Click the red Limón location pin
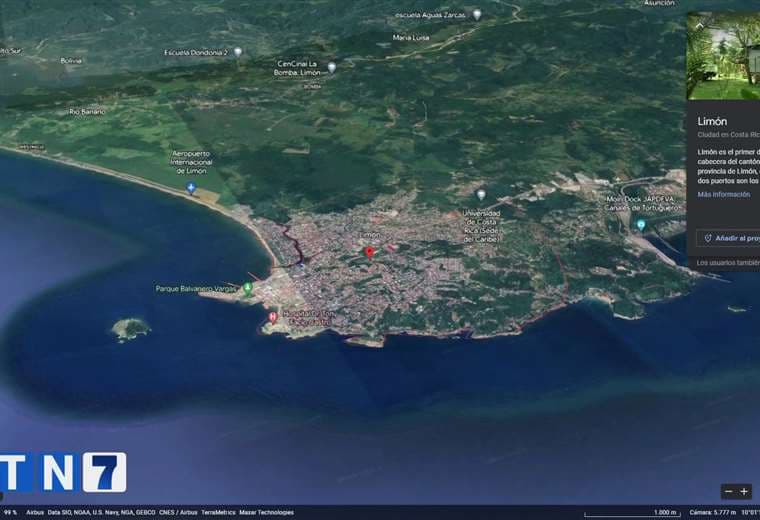760x520 pixels. point(369,252)
